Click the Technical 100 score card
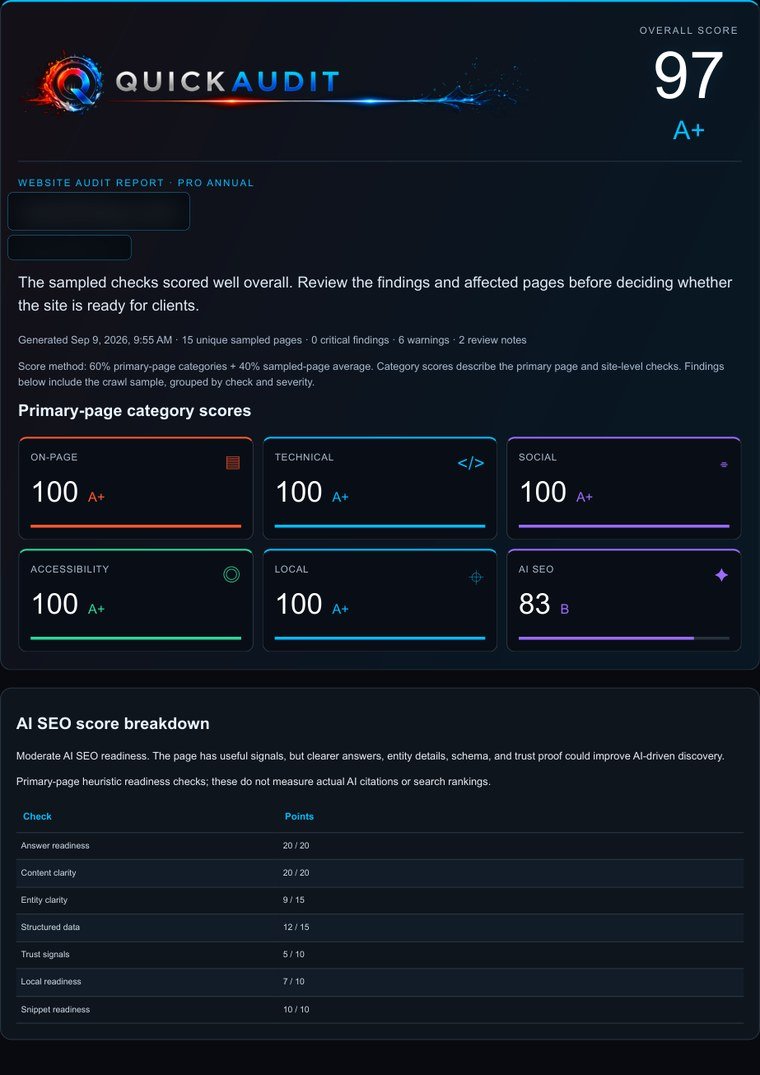This screenshot has height=1075, width=760. (x=380, y=488)
